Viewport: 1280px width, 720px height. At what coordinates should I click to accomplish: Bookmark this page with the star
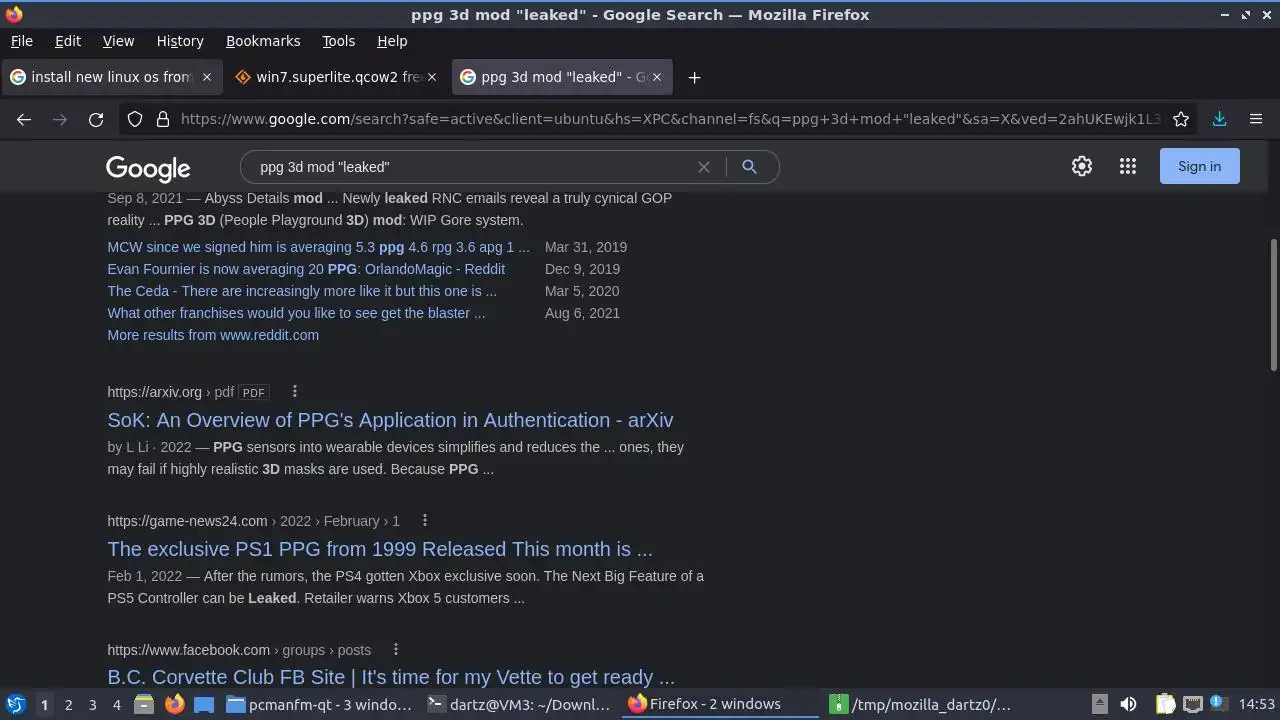1181,119
